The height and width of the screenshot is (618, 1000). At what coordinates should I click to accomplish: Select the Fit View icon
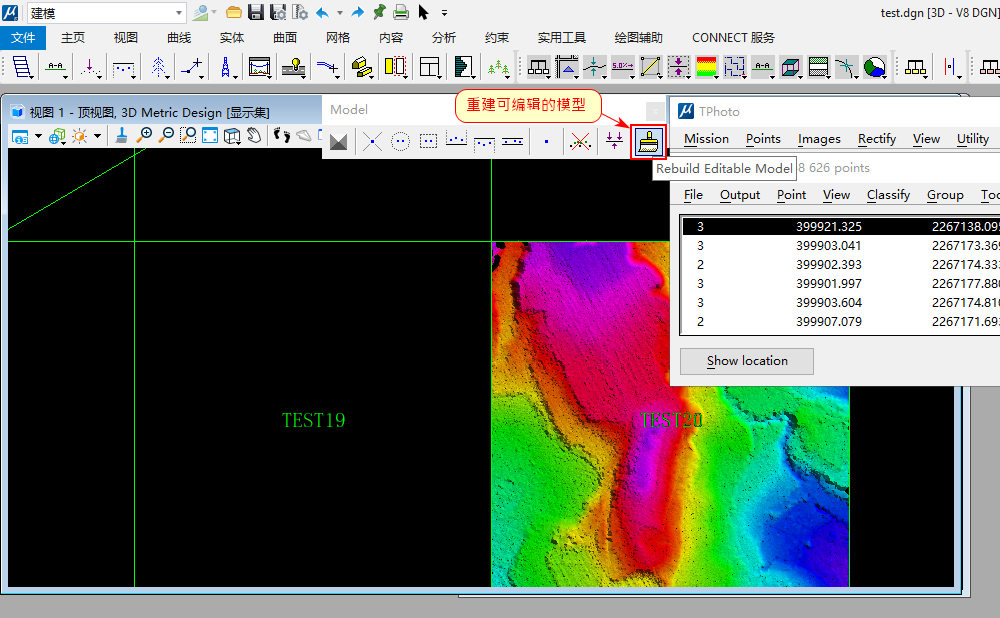point(210,135)
